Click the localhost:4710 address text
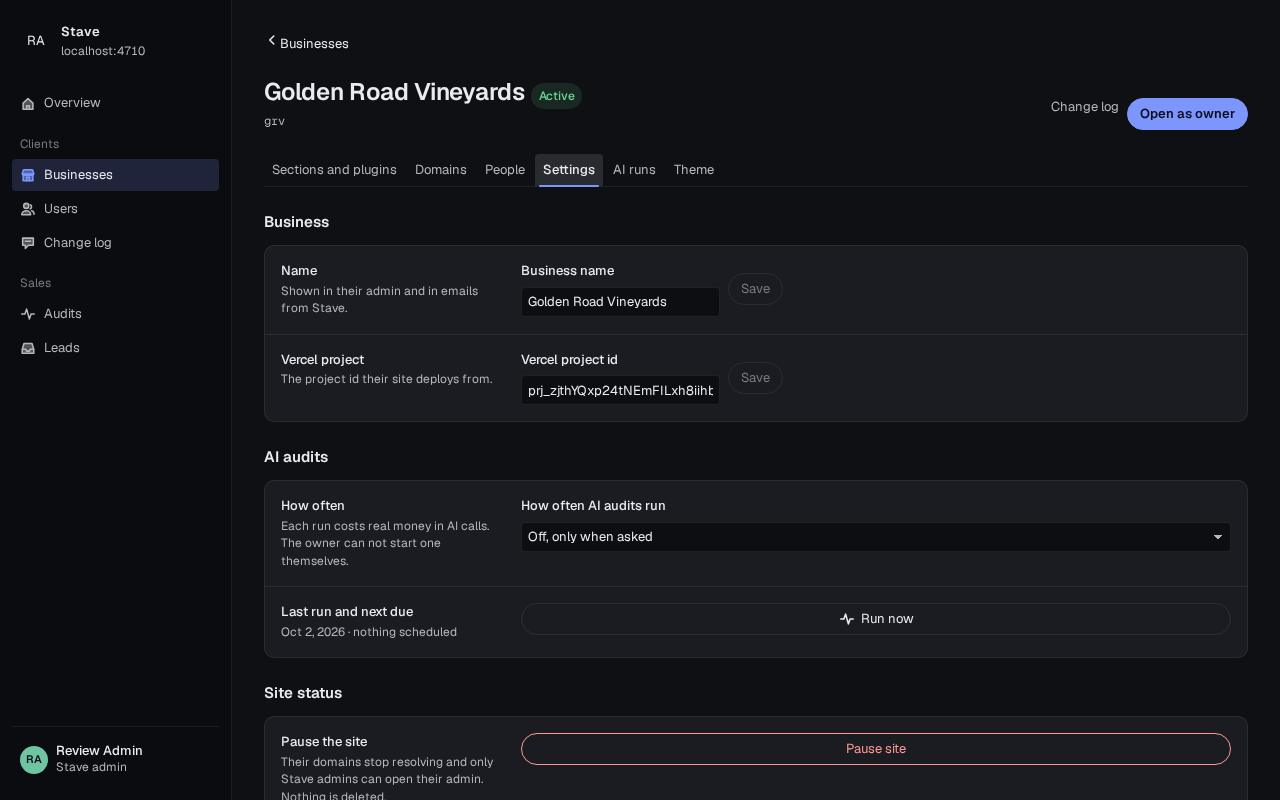The width and height of the screenshot is (1280, 800). pos(103,51)
